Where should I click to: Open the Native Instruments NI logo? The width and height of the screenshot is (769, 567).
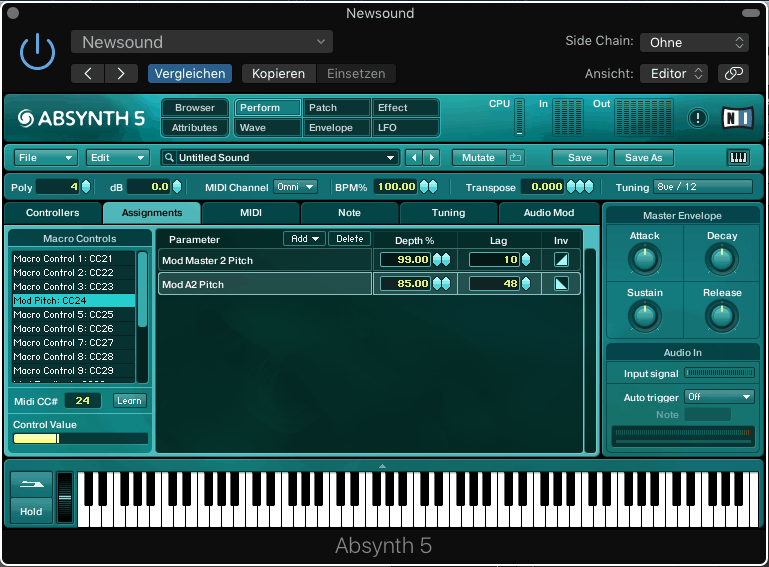coord(737,118)
